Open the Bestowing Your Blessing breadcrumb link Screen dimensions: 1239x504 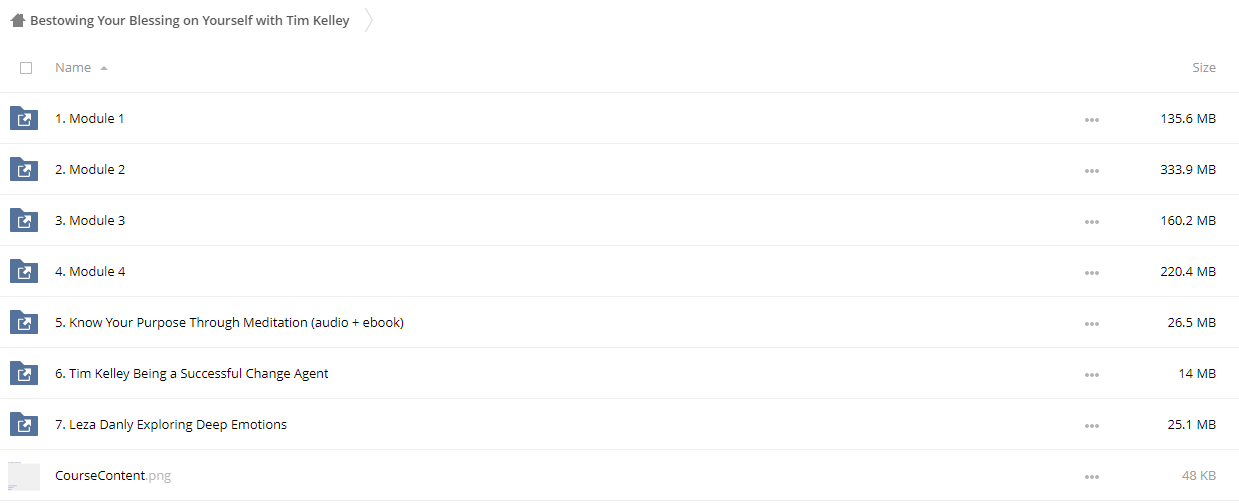190,20
